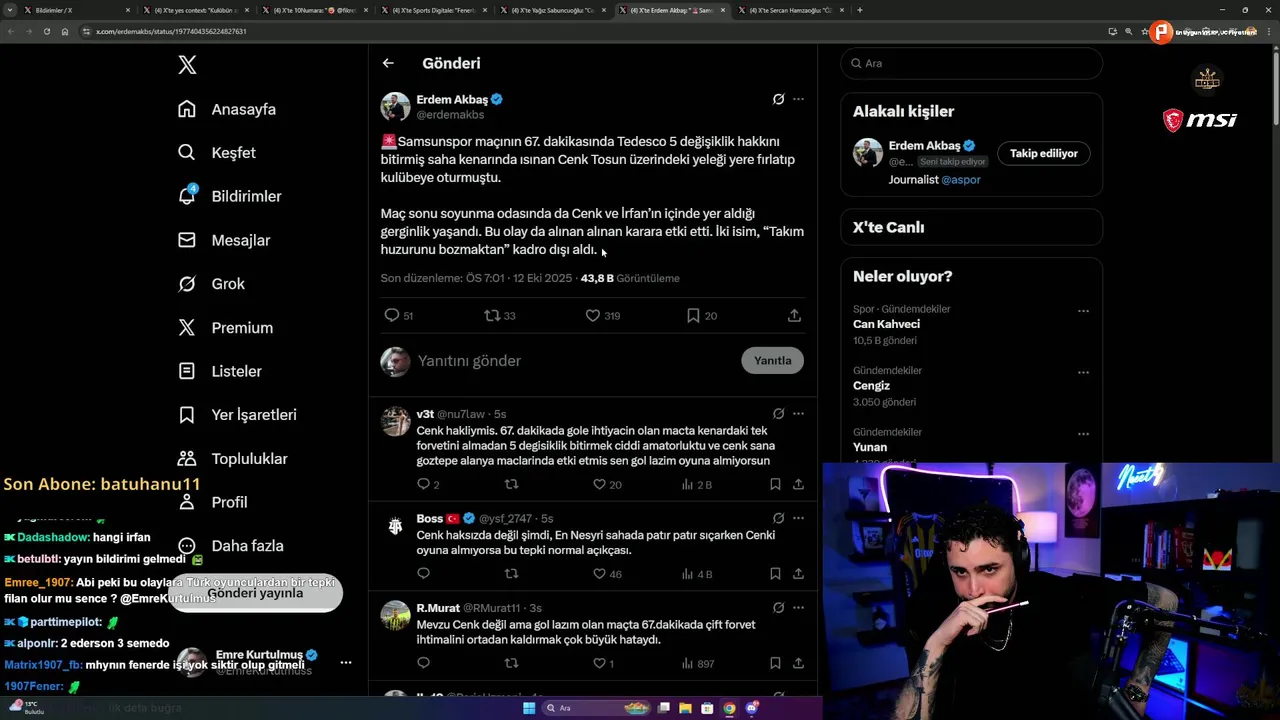Screen dimensions: 1280x720
Task: Open more options on R.Murat's reply
Action: (x=798, y=607)
